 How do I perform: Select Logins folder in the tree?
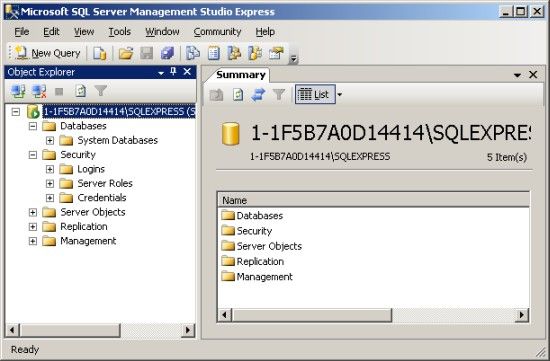(91, 169)
